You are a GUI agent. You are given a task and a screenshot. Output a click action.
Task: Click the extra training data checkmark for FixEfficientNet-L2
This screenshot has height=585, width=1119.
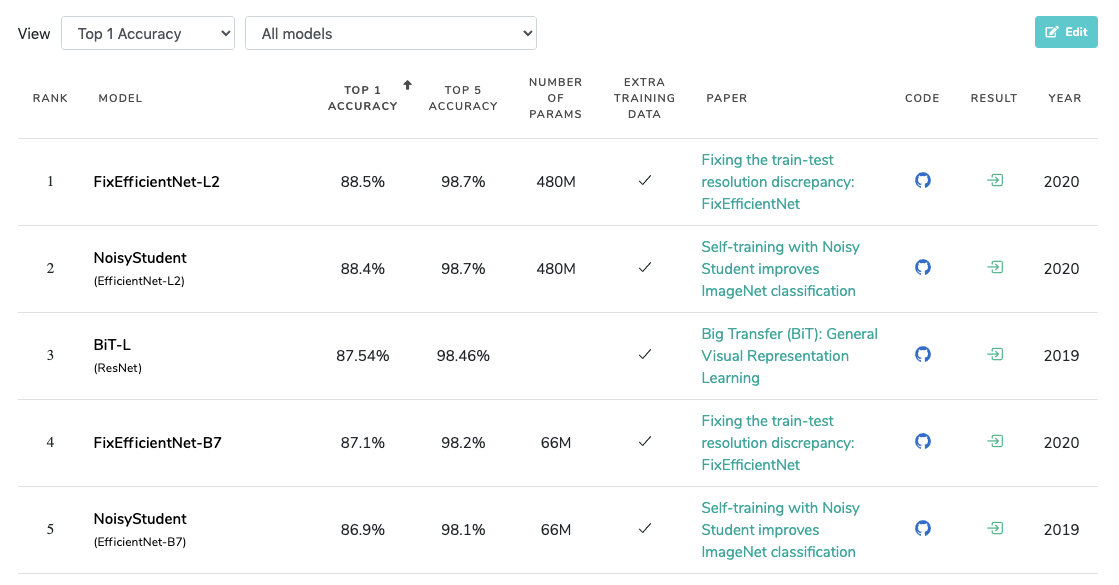644,181
